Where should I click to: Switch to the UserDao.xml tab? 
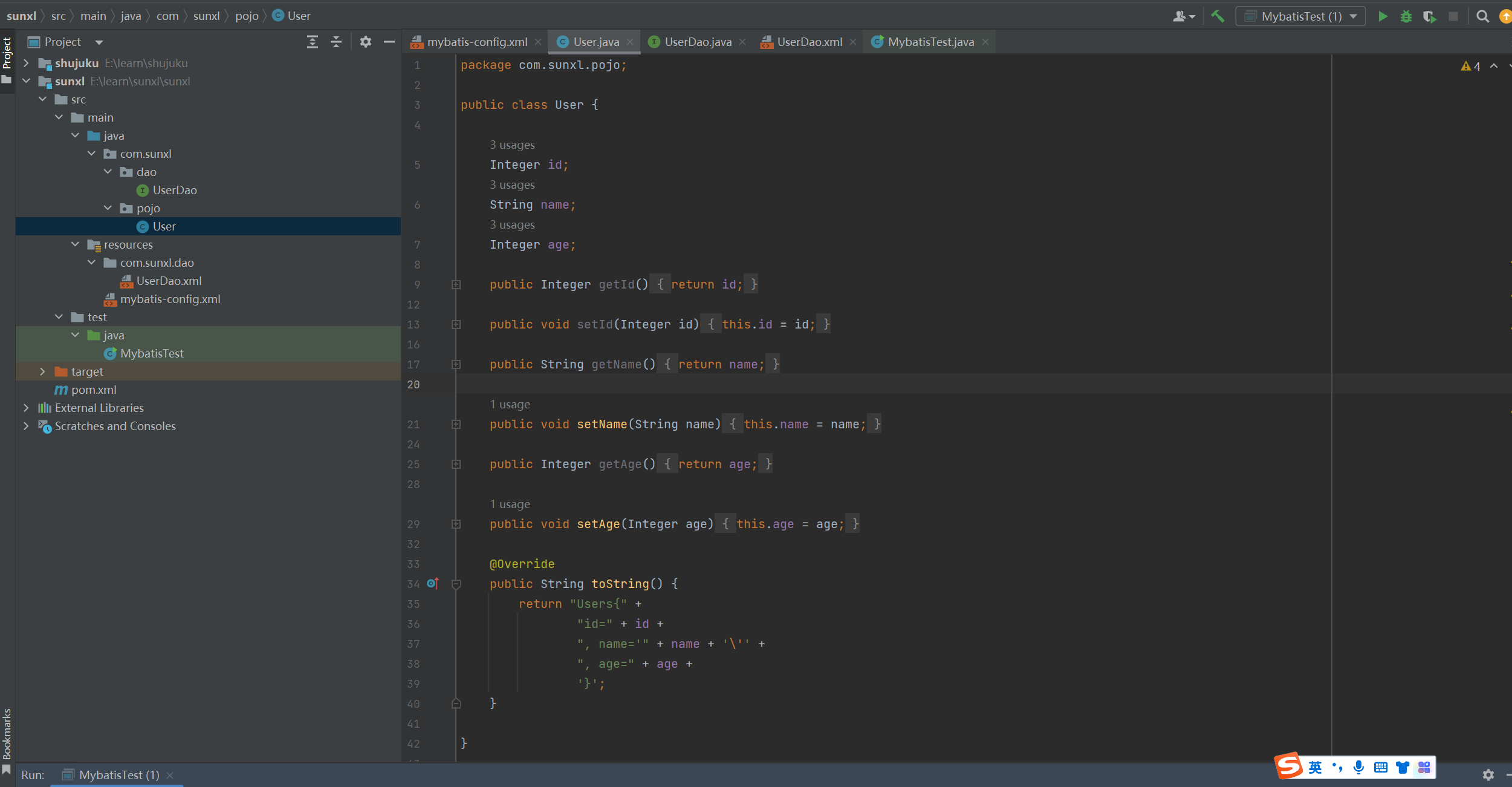(x=809, y=42)
